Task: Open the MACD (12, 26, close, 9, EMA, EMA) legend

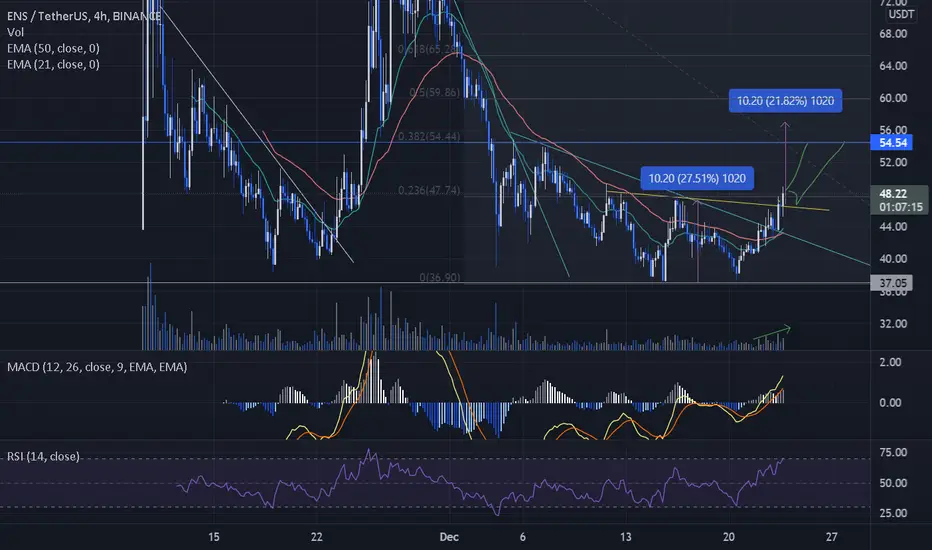Action: coord(97,367)
